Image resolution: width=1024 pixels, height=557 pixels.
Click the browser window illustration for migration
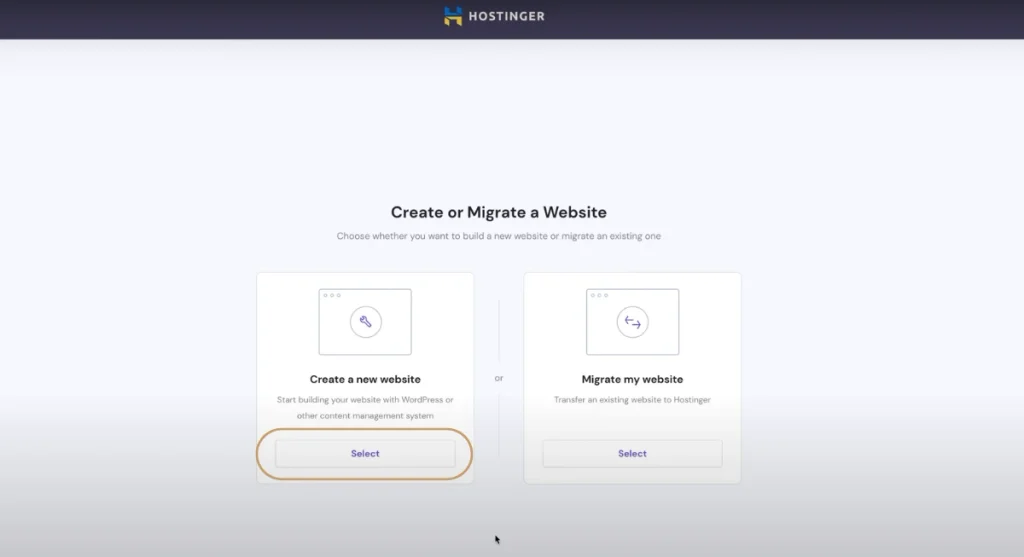pos(632,322)
